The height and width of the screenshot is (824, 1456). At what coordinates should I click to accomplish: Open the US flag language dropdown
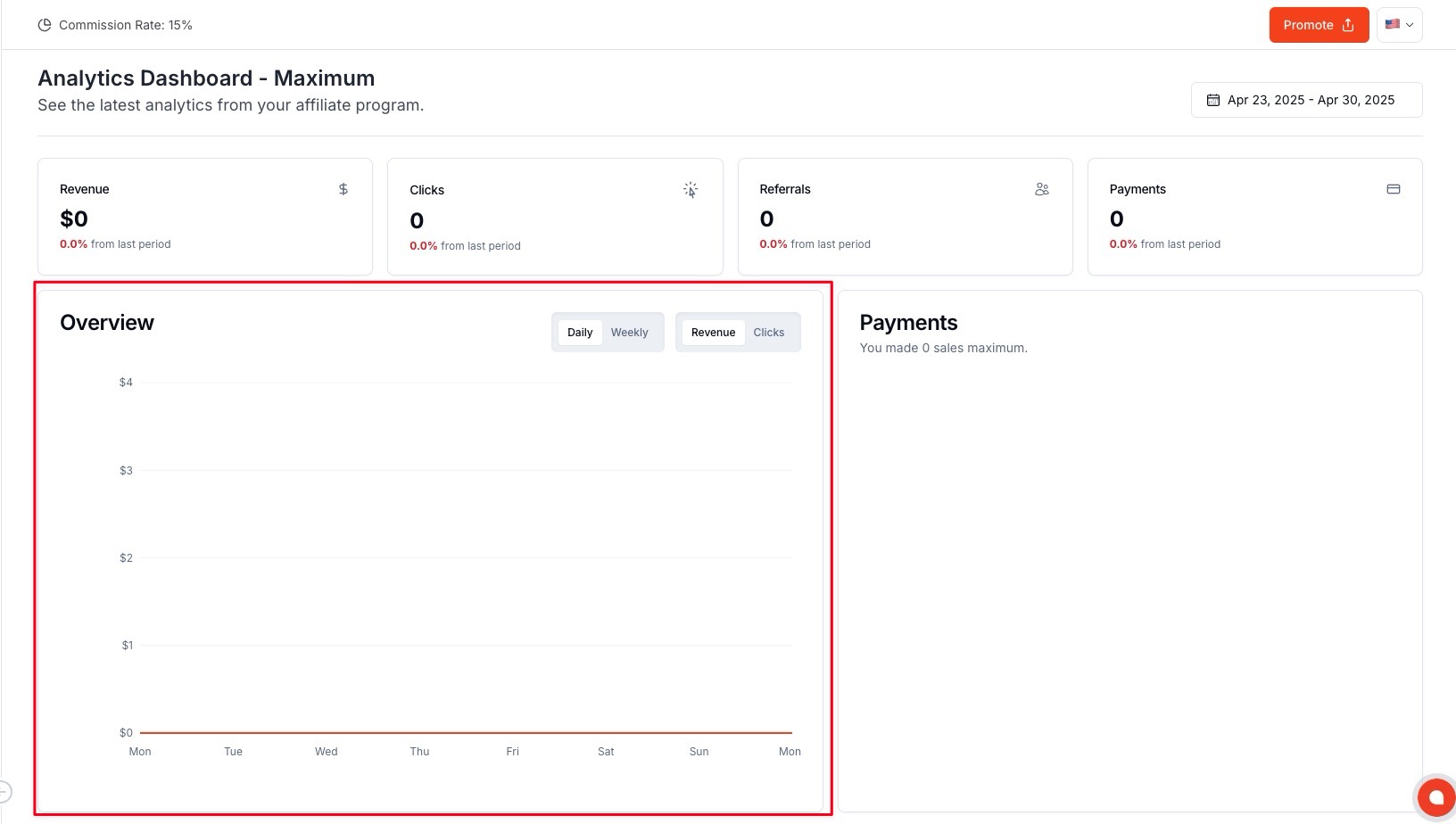click(1399, 25)
